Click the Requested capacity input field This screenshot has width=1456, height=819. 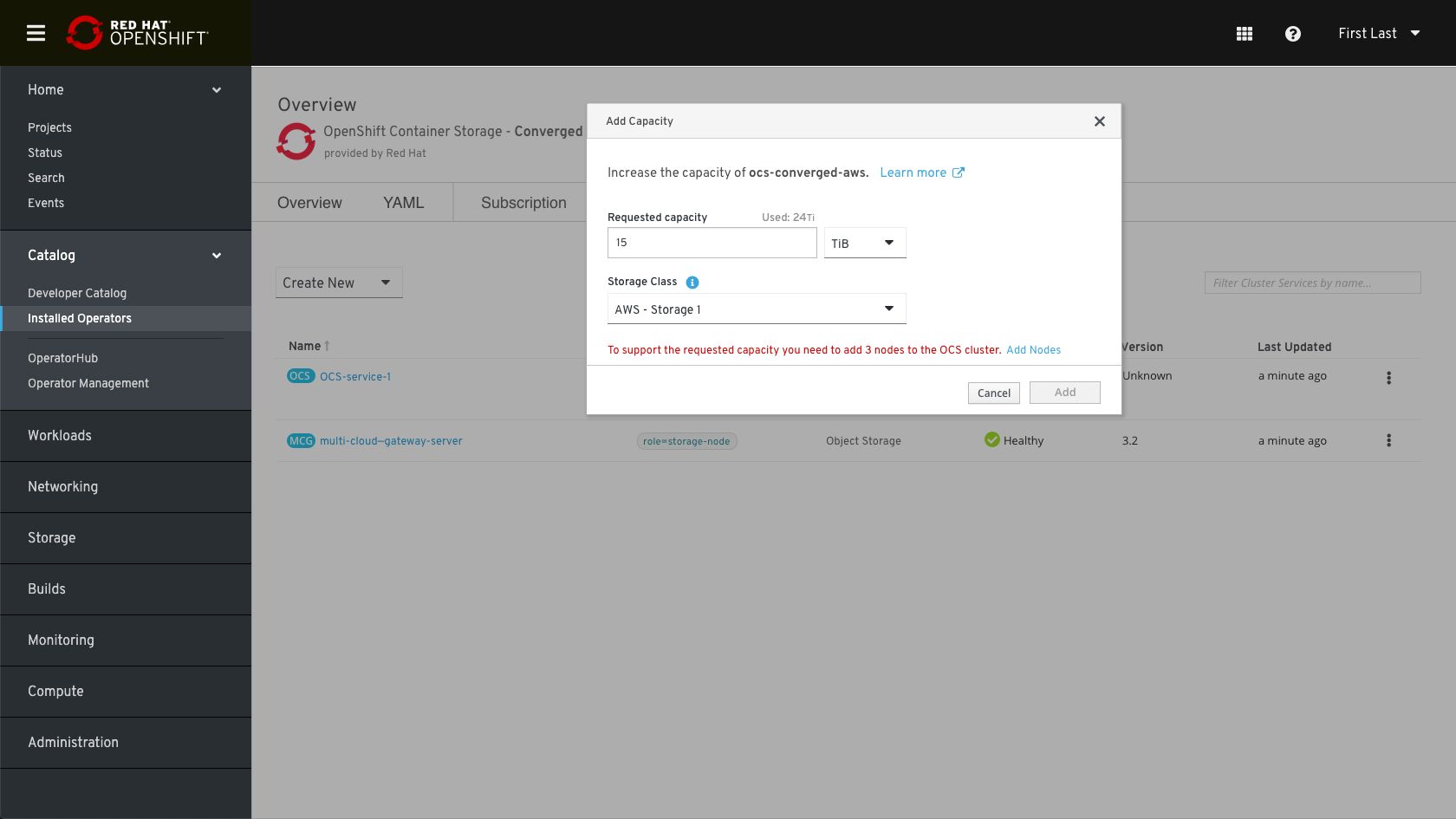[712, 243]
